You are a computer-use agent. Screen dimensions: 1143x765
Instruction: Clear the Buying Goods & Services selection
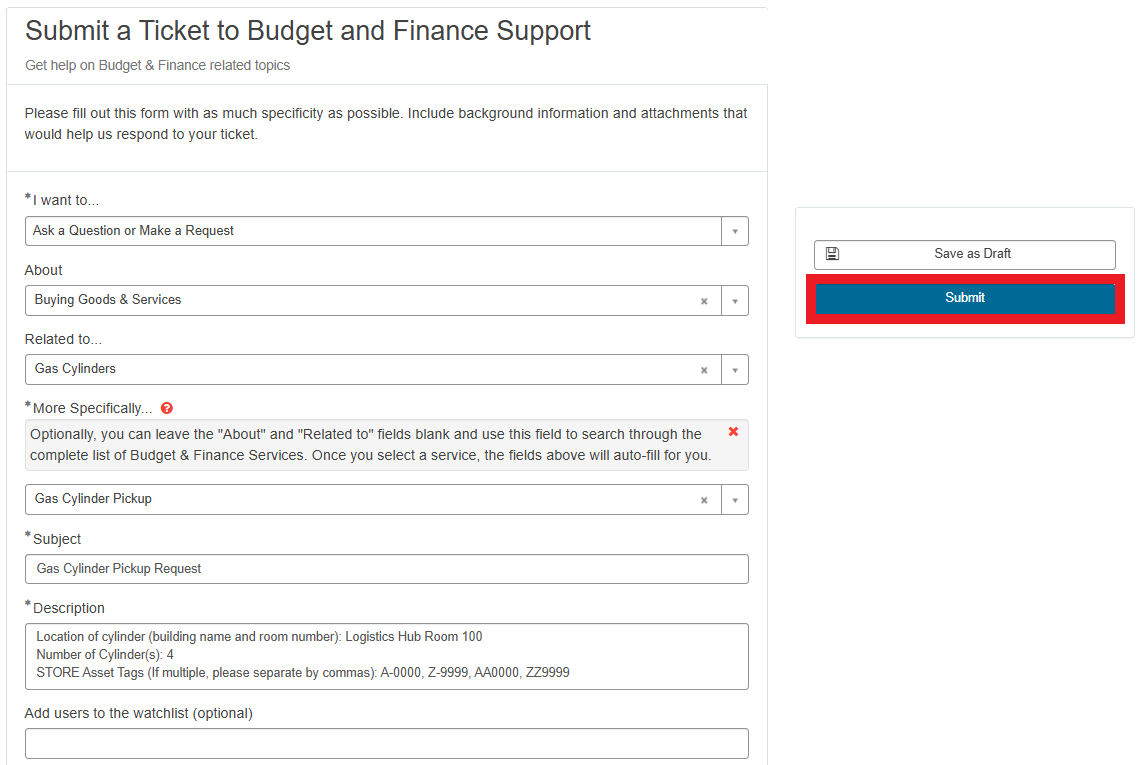coord(704,301)
